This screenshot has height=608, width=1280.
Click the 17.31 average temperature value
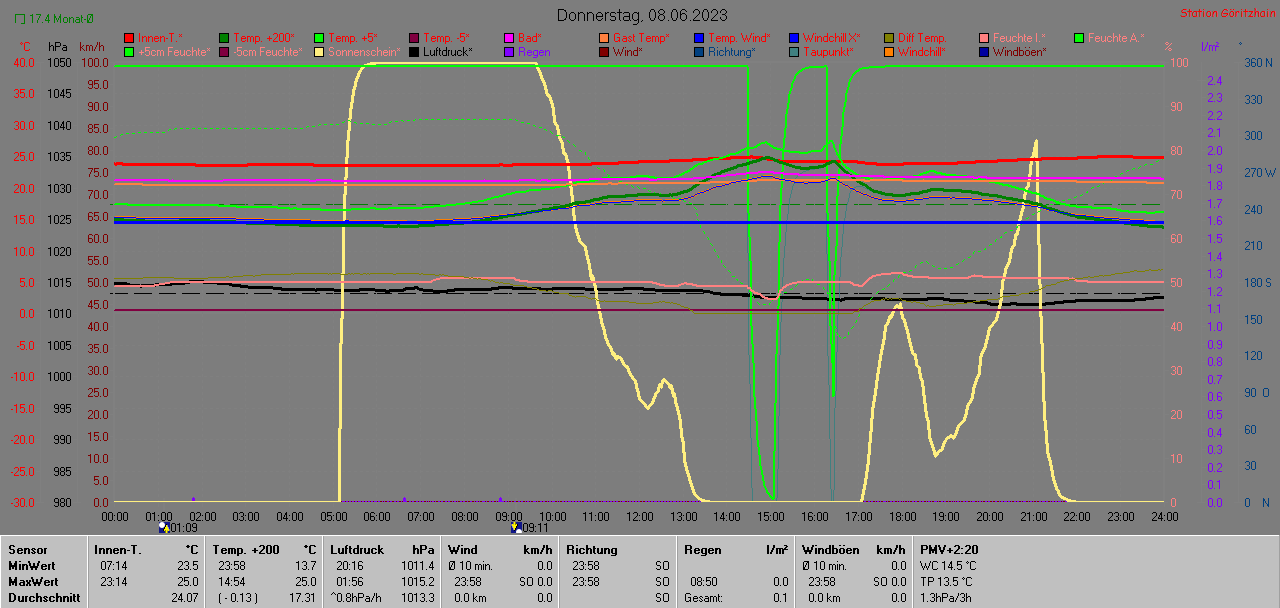point(302,597)
